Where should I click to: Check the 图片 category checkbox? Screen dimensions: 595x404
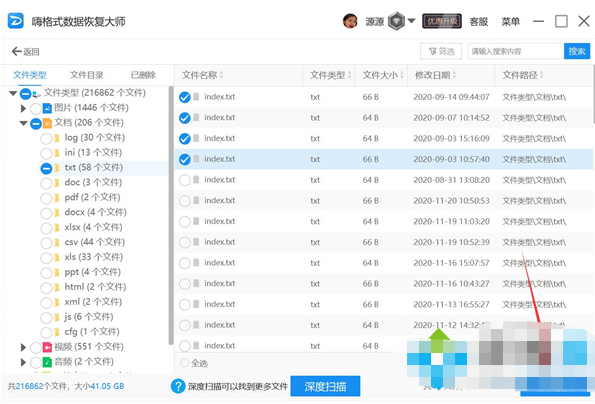(x=36, y=108)
